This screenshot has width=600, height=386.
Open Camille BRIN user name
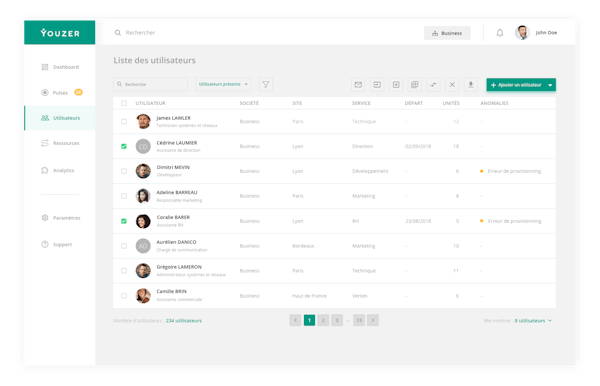[x=171, y=291]
